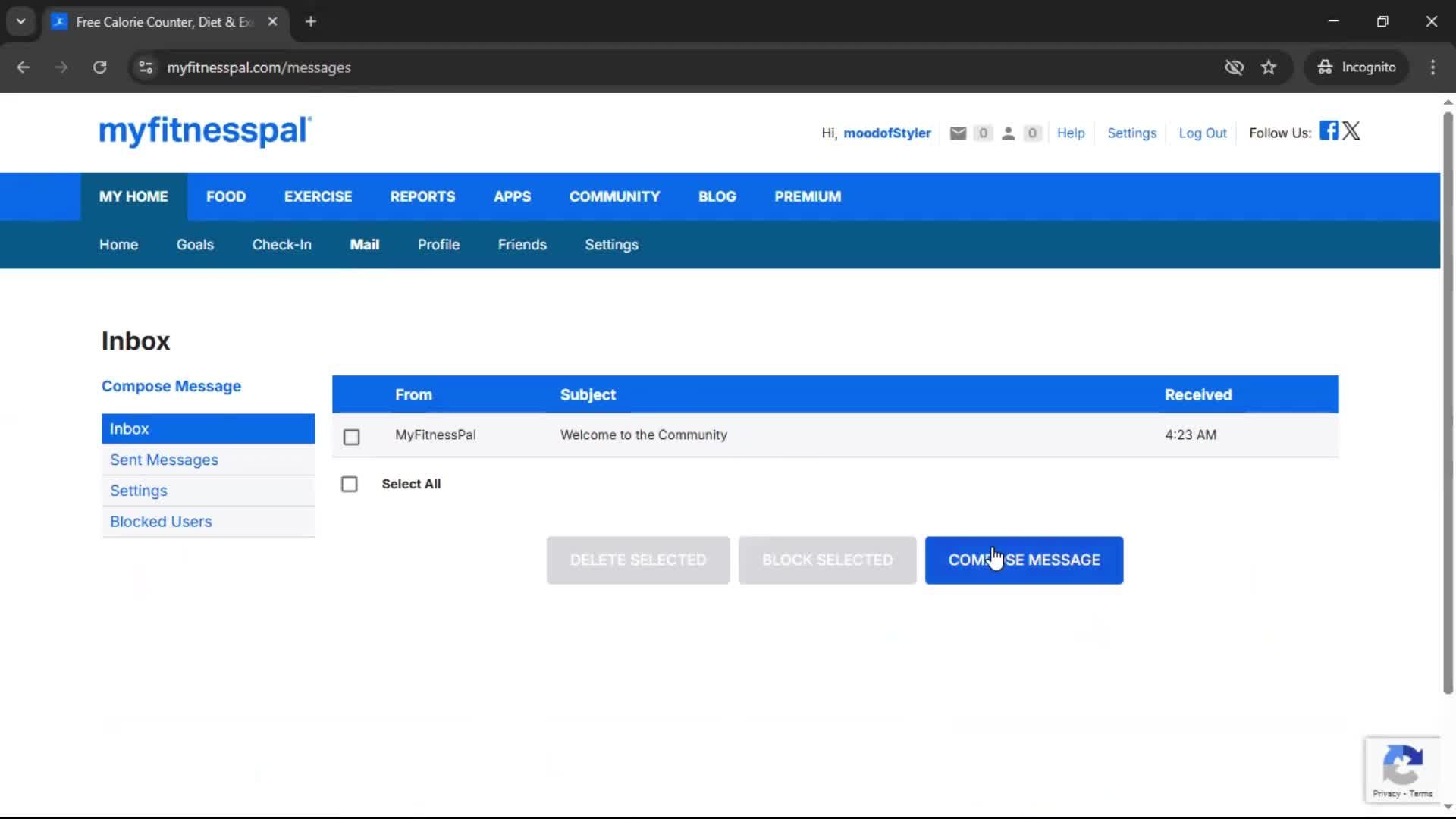
Task: Reload the page
Action: click(x=99, y=67)
